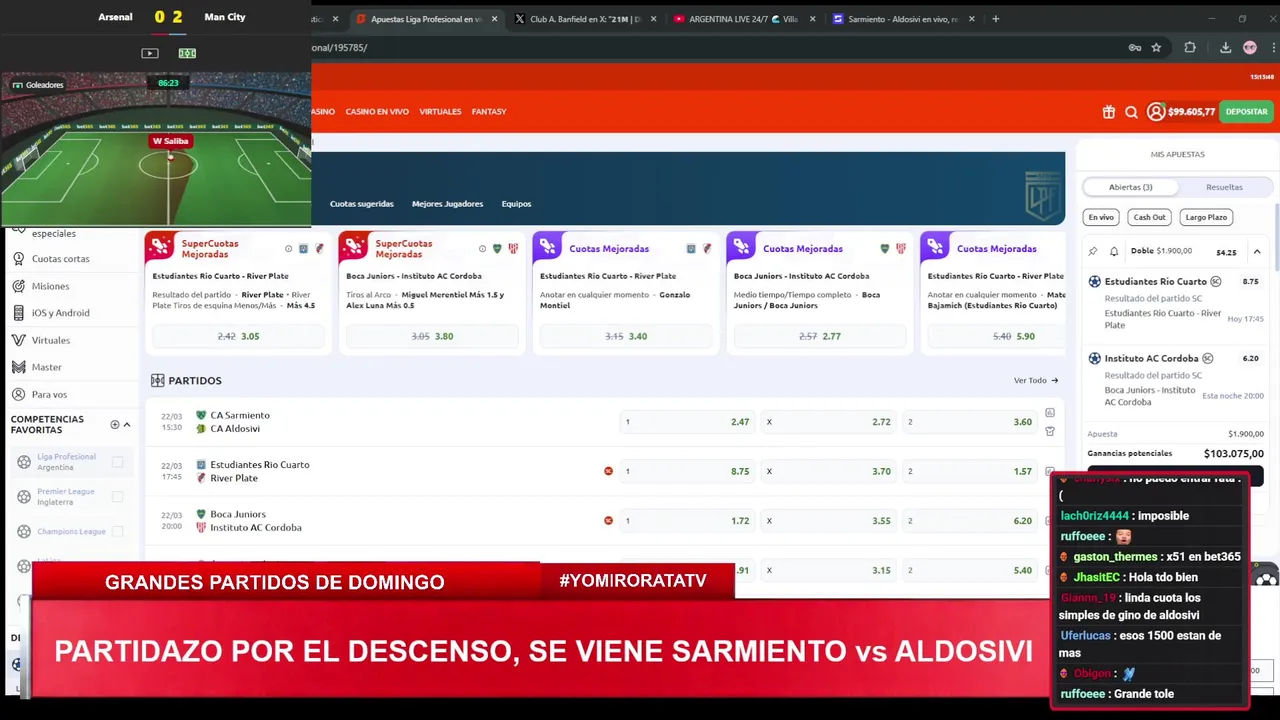This screenshot has width=1280, height=720.
Task: Select the 3.80 SuperCuotas odds for Boca-Instituto
Action: click(x=432, y=336)
